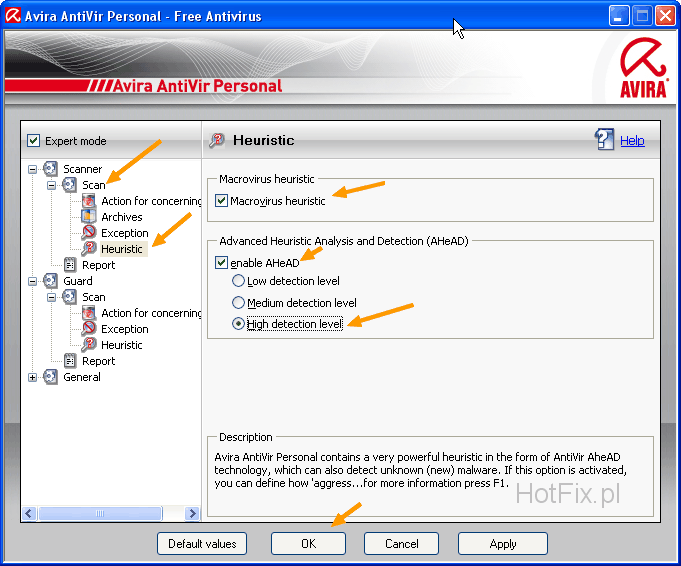Click the Guard node icon
681x566 pixels.
(x=50, y=281)
